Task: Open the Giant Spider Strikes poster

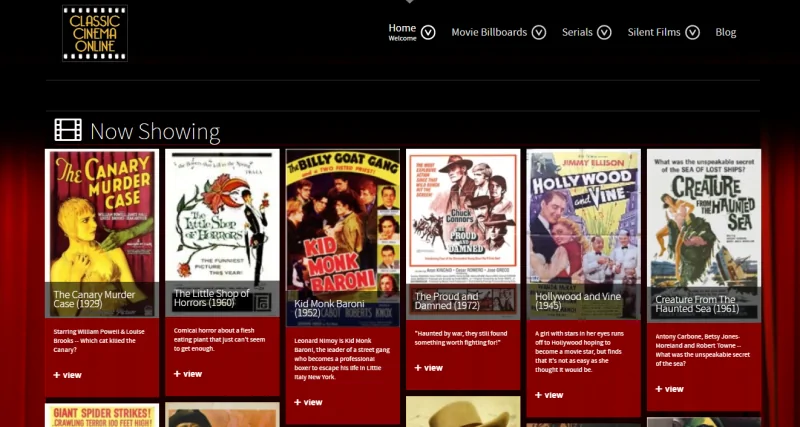Action: pos(102,415)
